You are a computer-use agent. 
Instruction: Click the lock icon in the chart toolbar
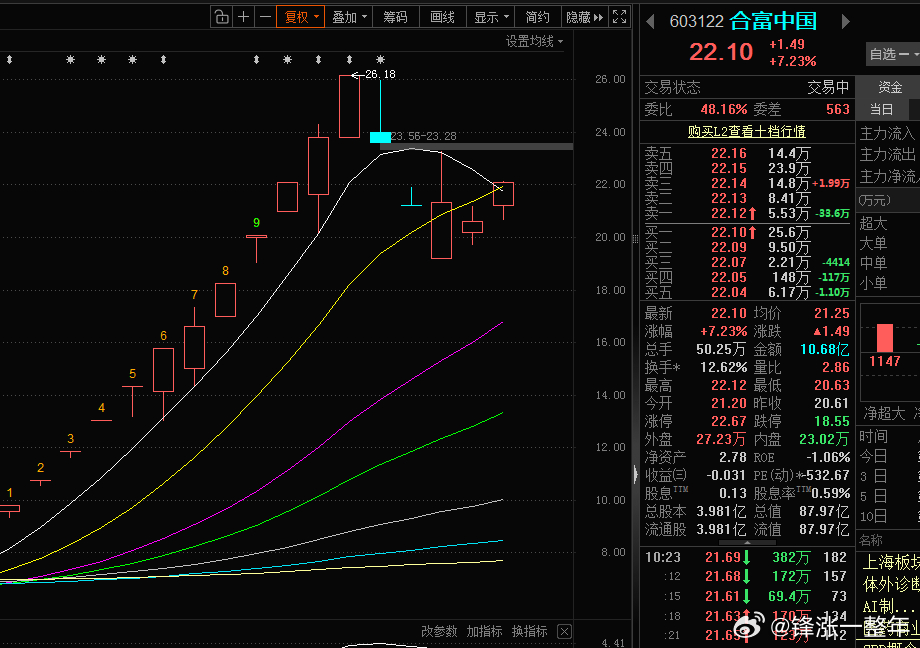[x=221, y=17]
